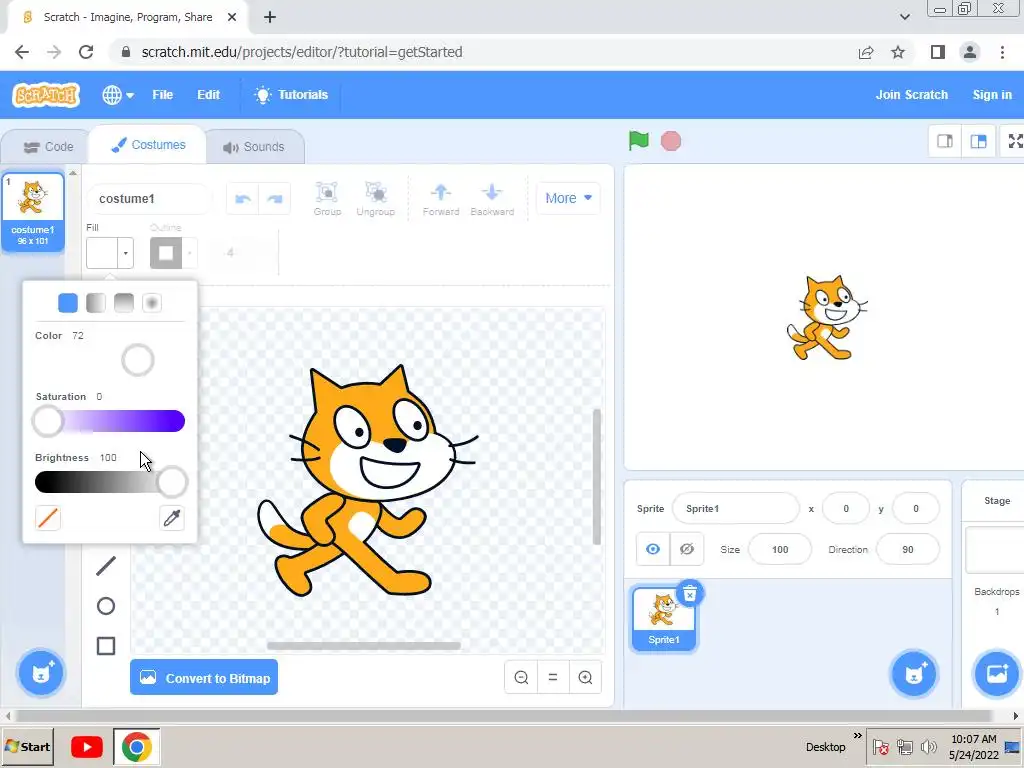The height and width of the screenshot is (768, 1024).
Task: Select solid fill style swatch
Action: click(x=68, y=303)
